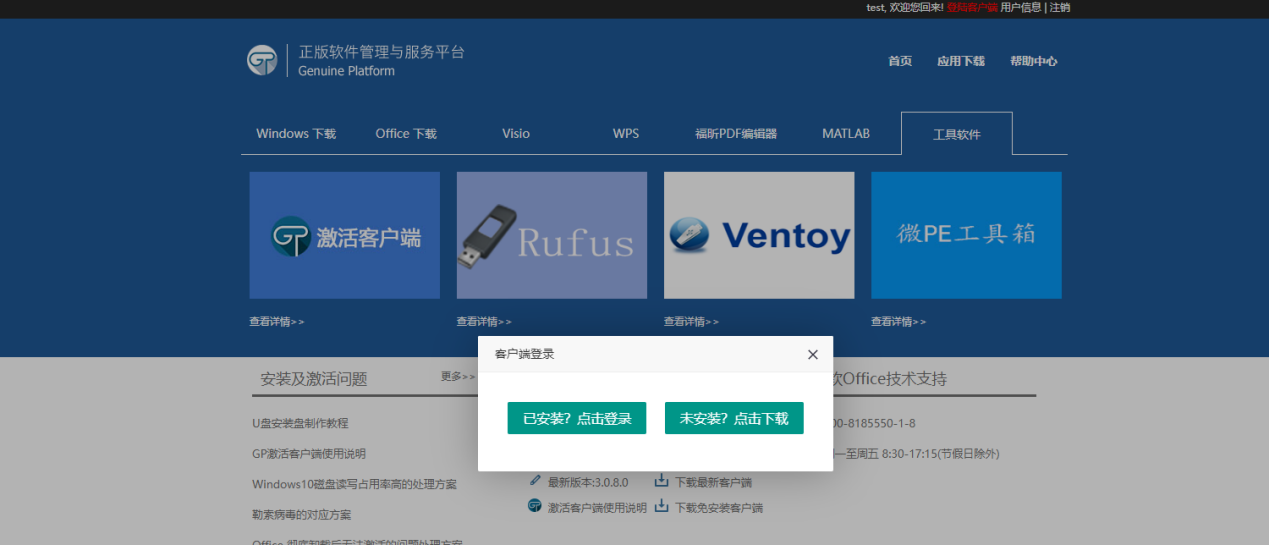The height and width of the screenshot is (545, 1269).
Task: Open the Ventoy tool tile
Action: click(x=758, y=235)
